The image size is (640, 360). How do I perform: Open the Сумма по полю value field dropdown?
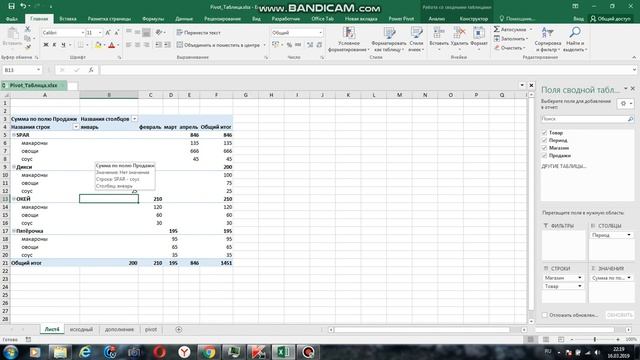[x=629, y=278]
